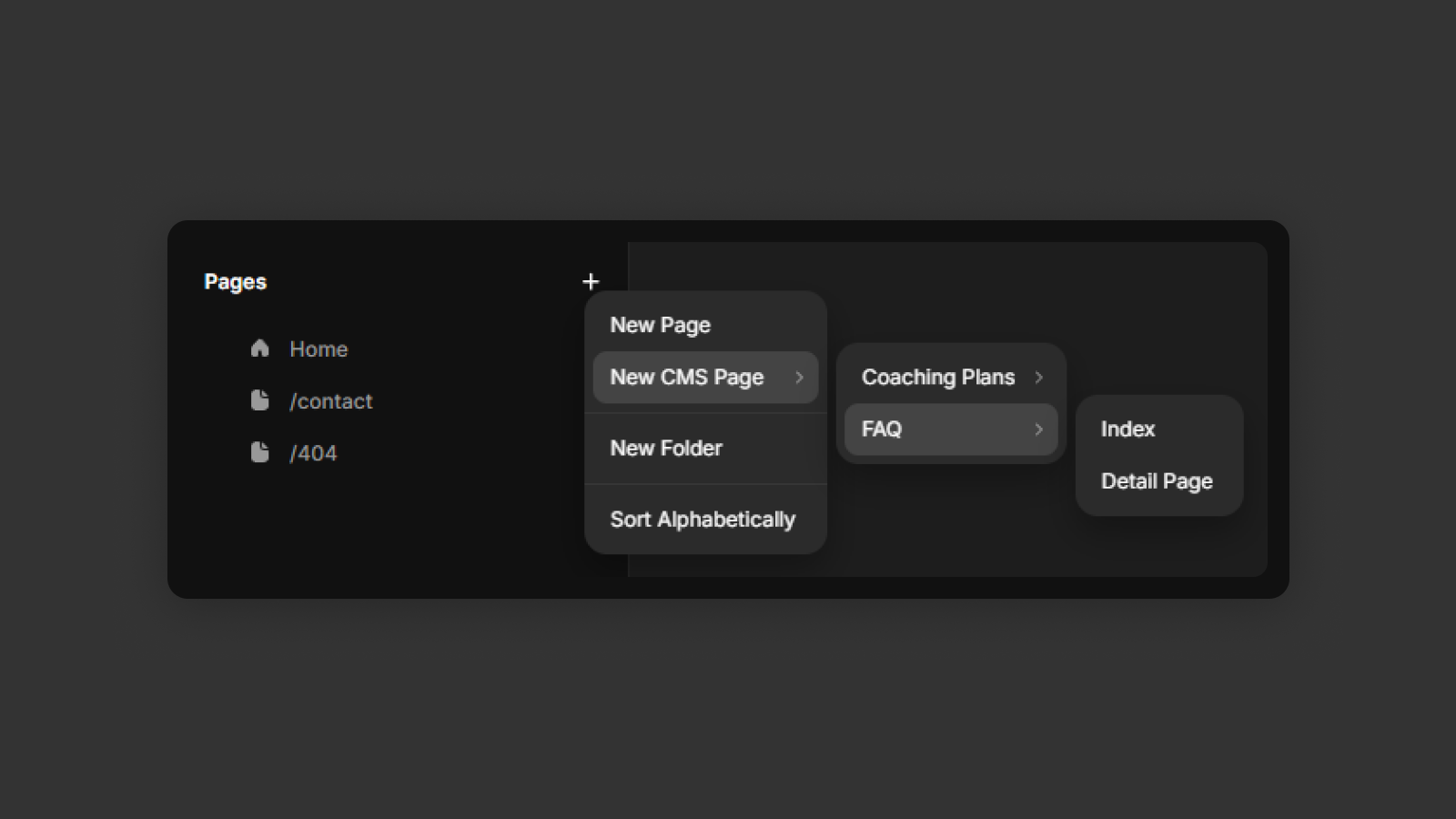Image resolution: width=1456 pixels, height=819 pixels.
Task: Open the Home page entry
Action: [x=318, y=349]
